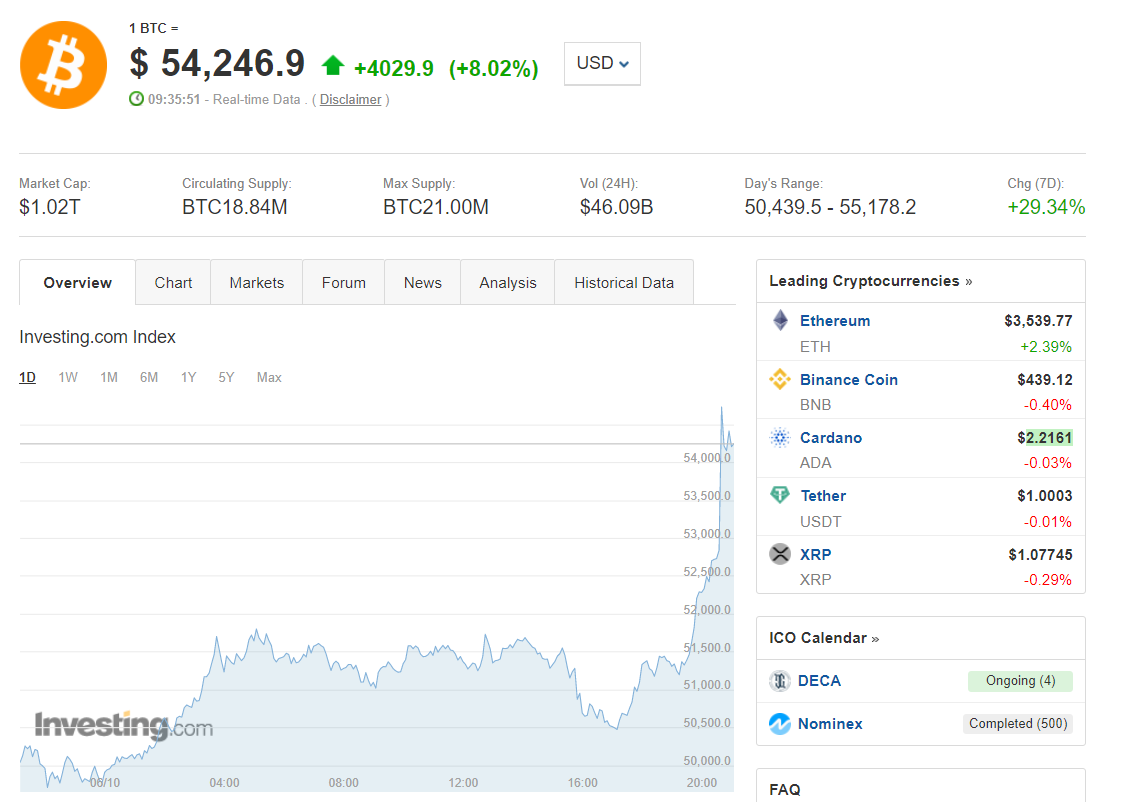Go to the News tab
Viewport: 1128px width, 802px height.
coord(423,283)
